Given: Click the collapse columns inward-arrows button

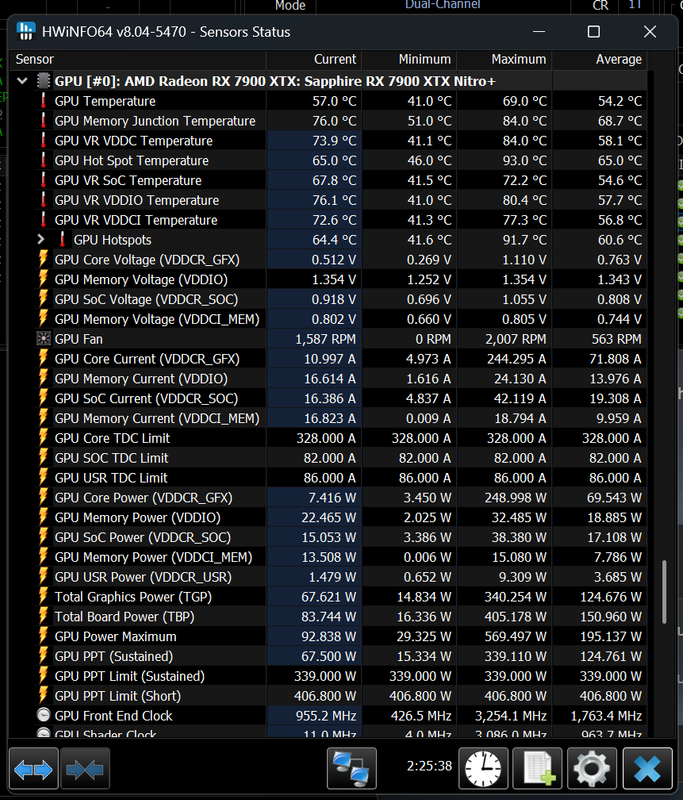Looking at the screenshot, I should coord(85,769).
